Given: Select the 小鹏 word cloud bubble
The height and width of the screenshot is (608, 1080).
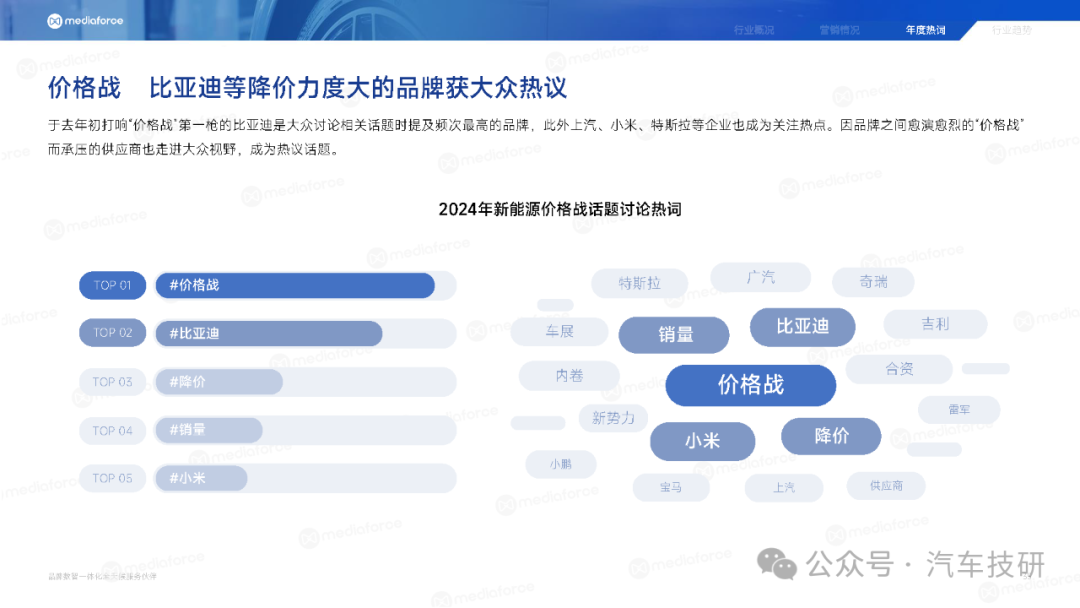Looking at the screenshot, I should (561, 465).
